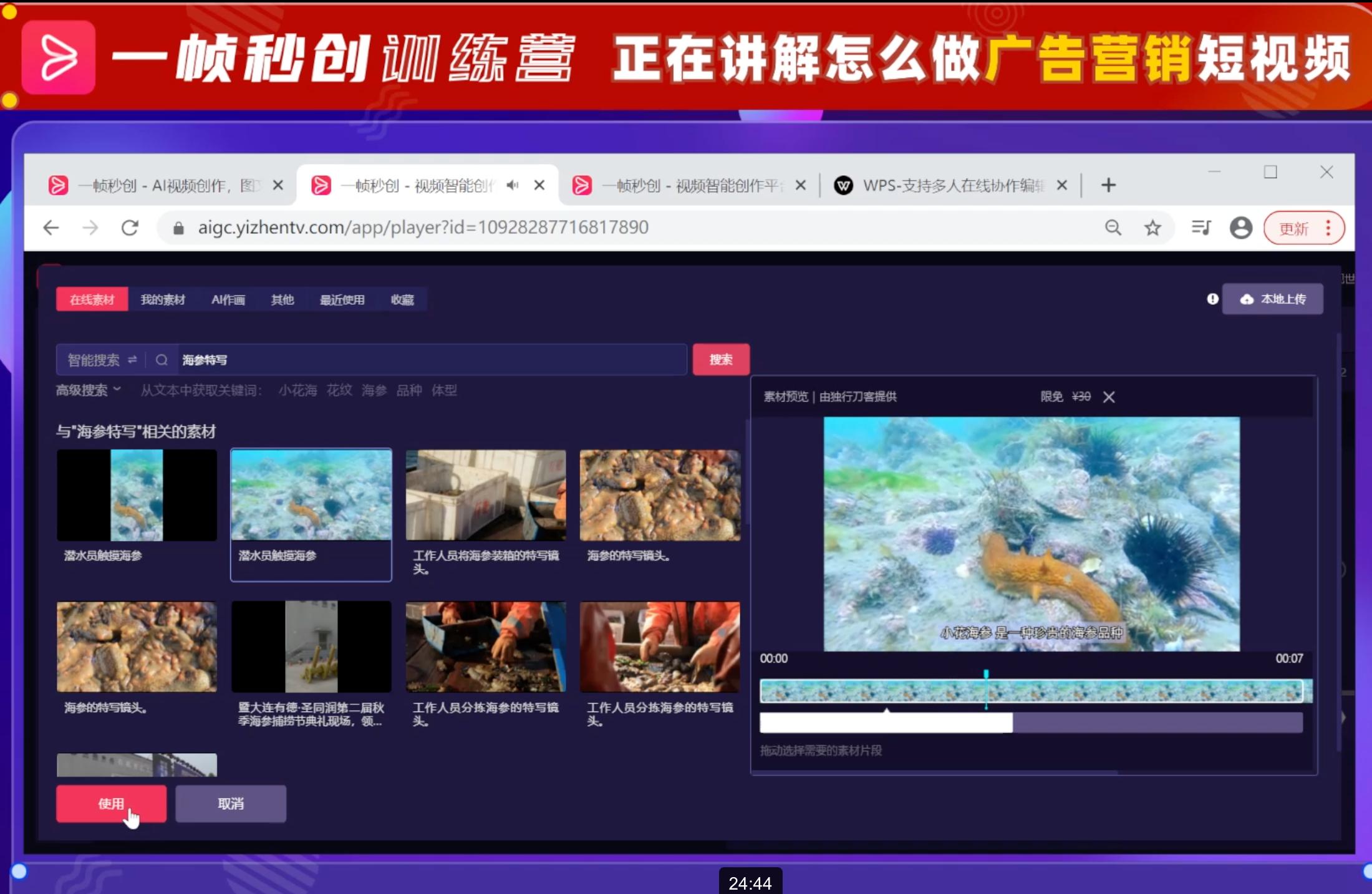Bookmark the page via the star icon
Viewport: 1372px width, 894px height.
[1152, 227]
